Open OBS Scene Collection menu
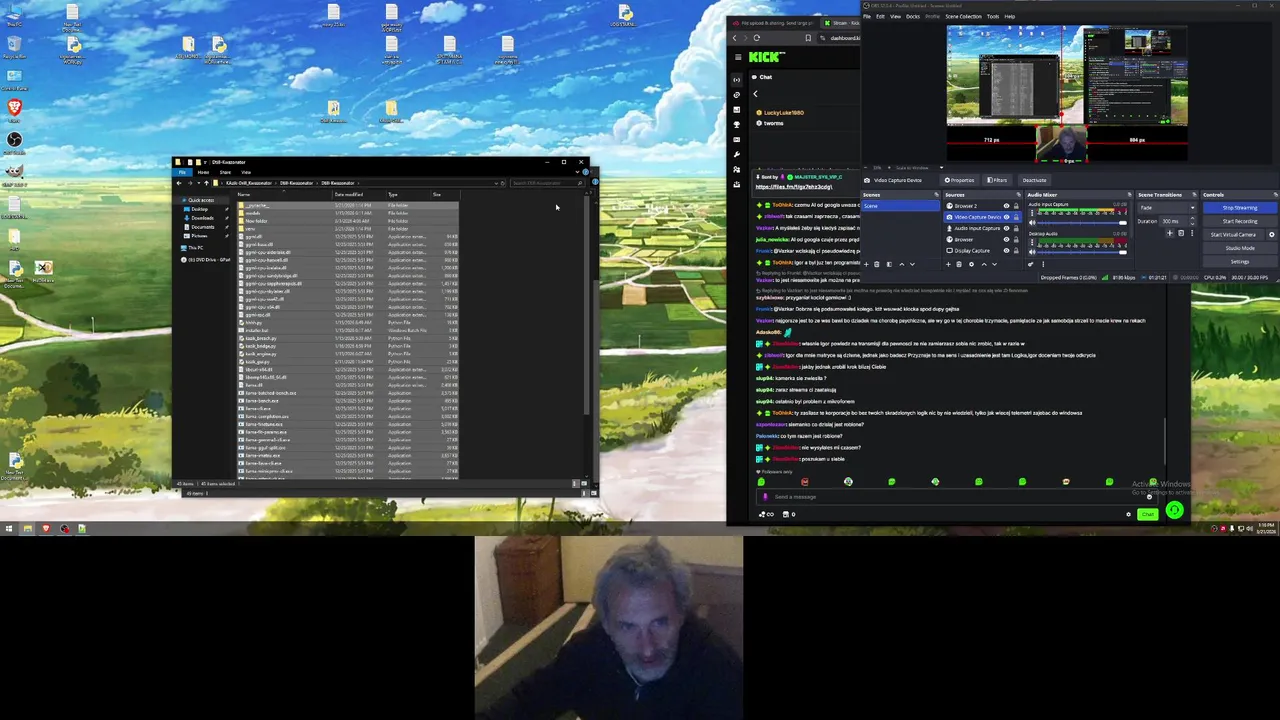 (963, 16)
